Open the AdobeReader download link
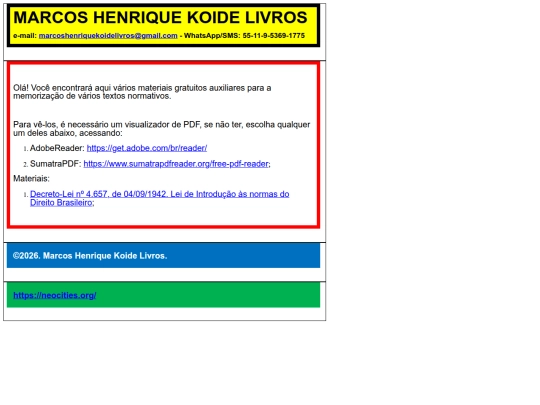This screenshot has height=405, width=540. [x=147, y=148]
